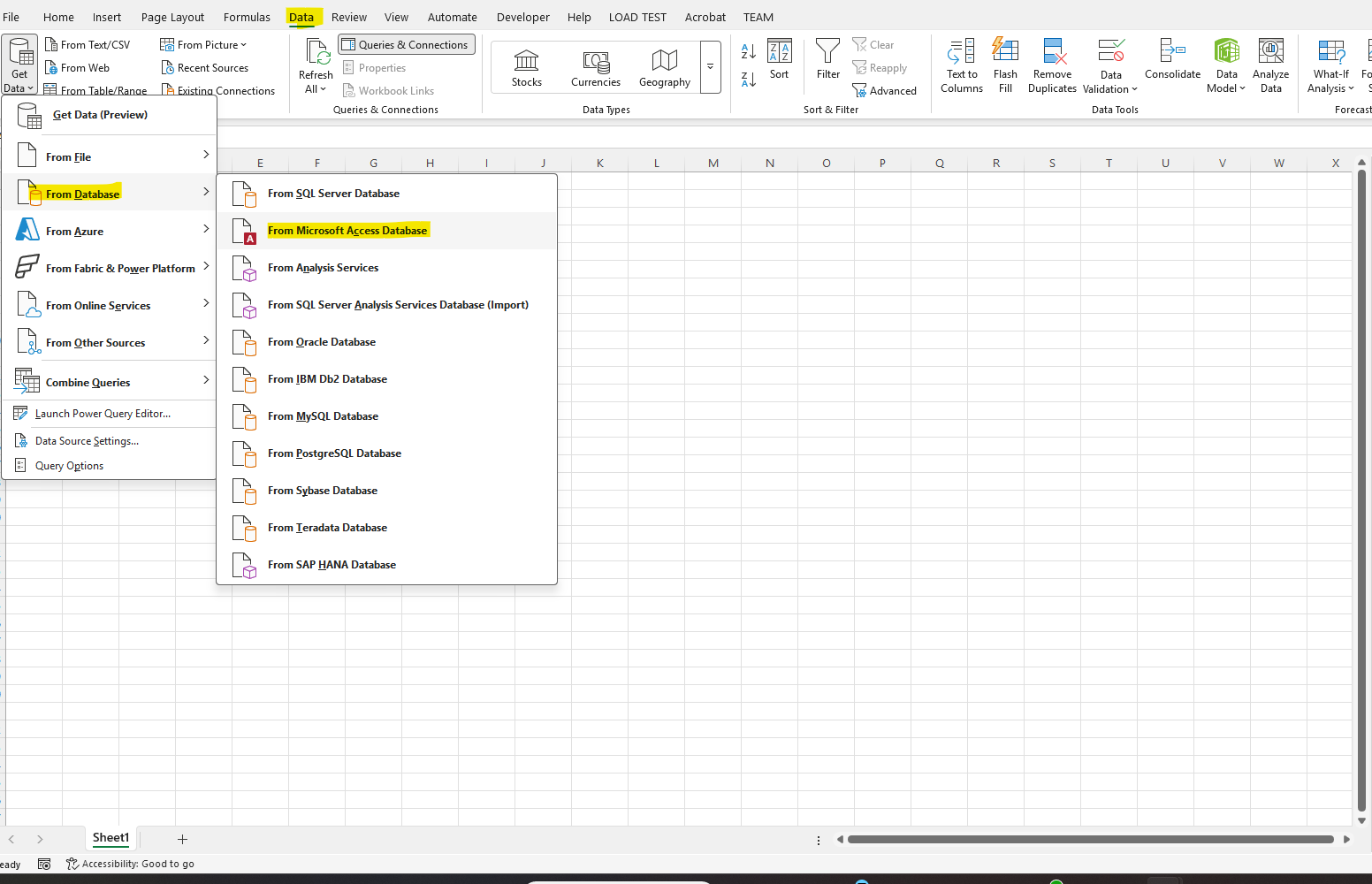This screenshot has width=1372, height=884.
Task: Open the Sort dialog
Action: pos(779,59)
